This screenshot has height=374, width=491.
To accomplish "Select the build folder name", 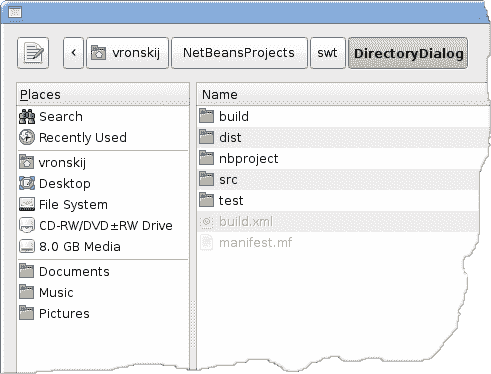I will (234, 117).
